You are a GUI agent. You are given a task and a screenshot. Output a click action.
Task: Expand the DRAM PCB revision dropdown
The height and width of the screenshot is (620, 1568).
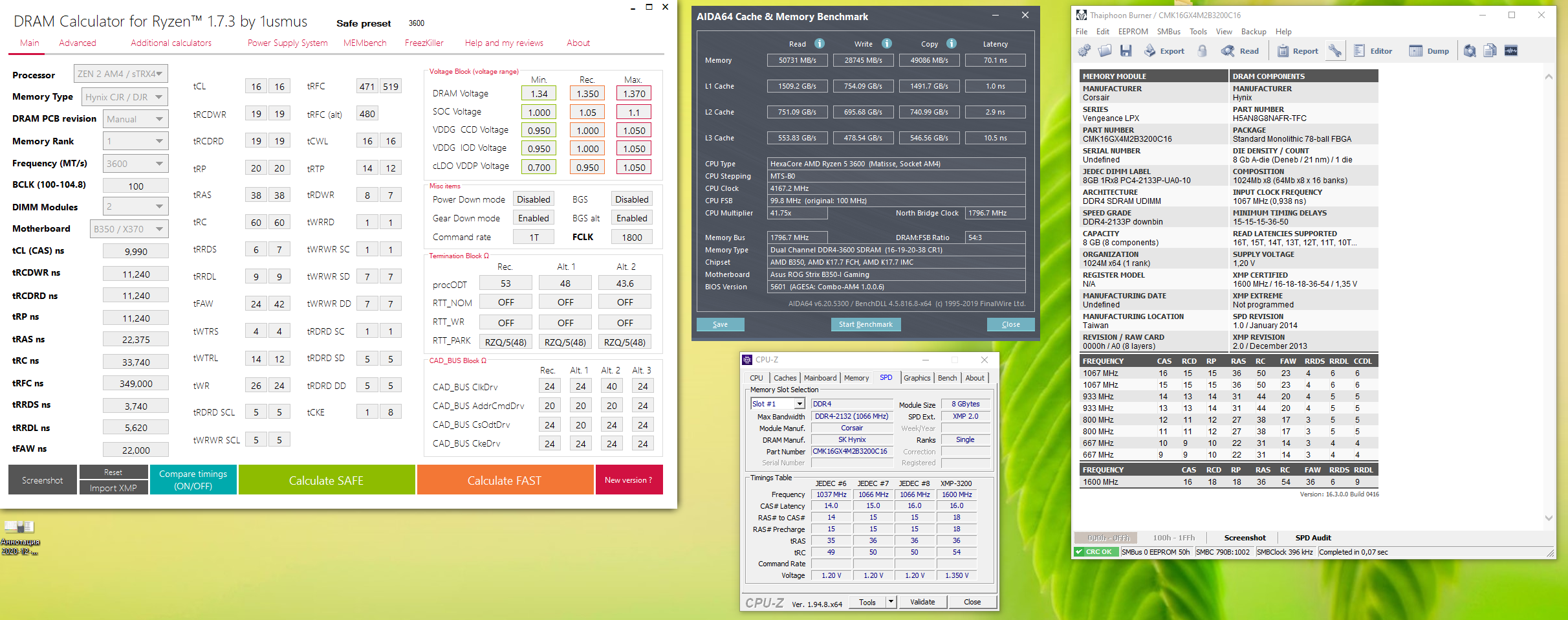tap(135, 119)
